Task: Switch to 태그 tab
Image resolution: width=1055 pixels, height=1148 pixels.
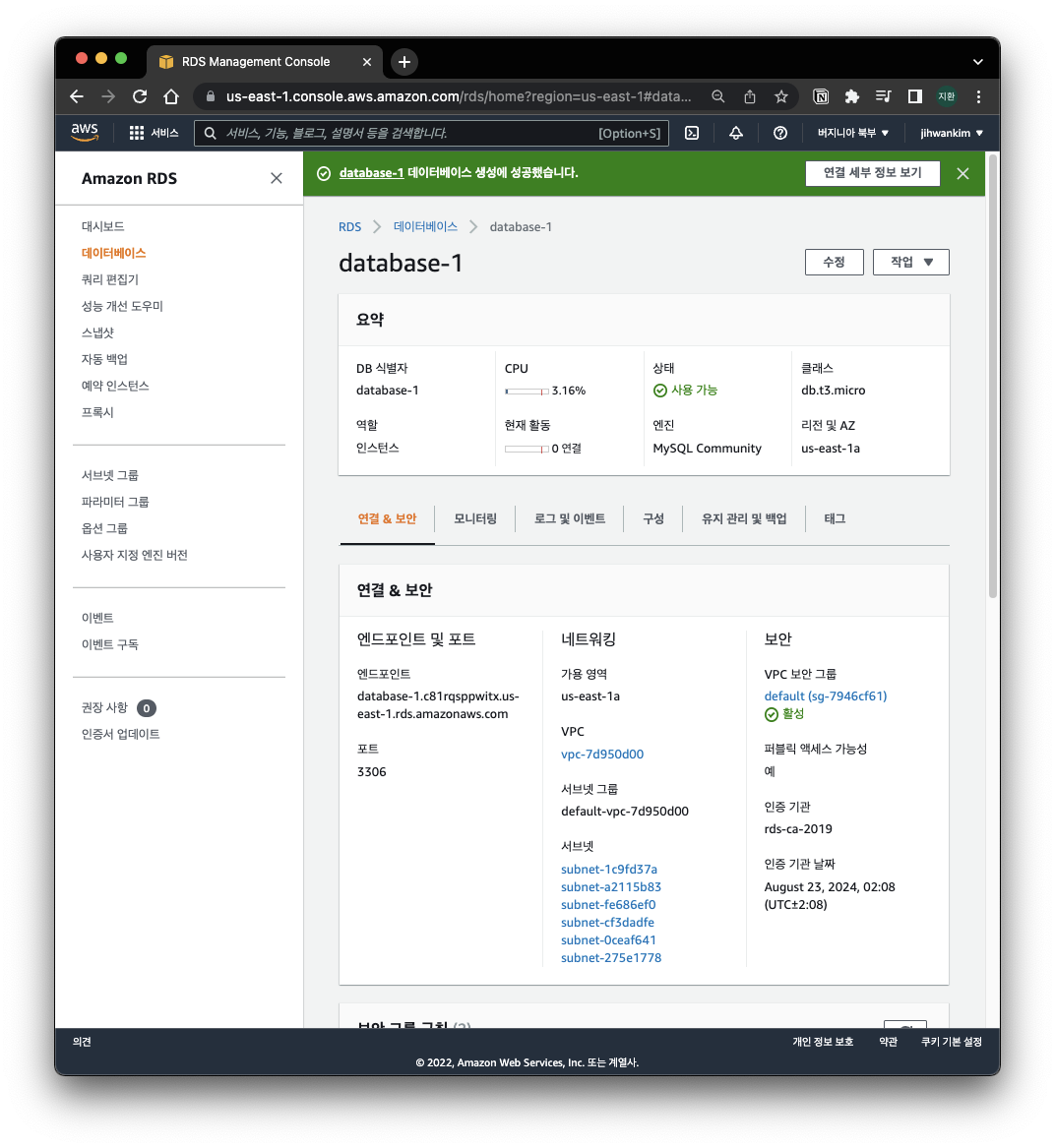Action: [x=835, y=518]
